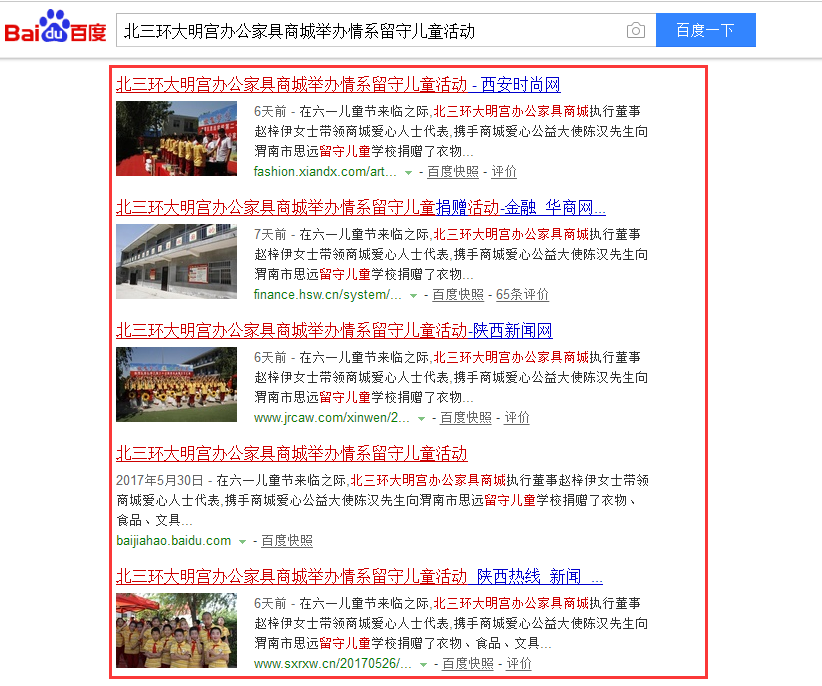
Task: Expand dropdown arrow next to baijiahao.baidu.com
Action: click(x=242, y=541)
